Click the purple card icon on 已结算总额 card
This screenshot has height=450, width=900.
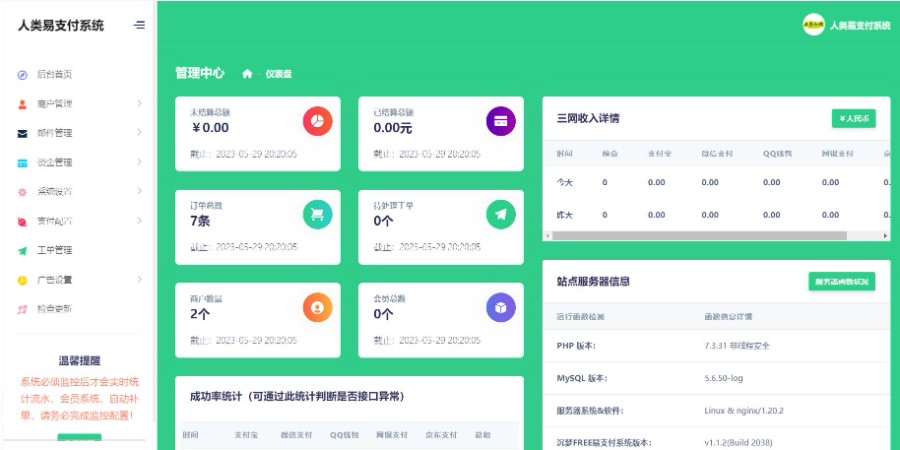pos(501,121)
